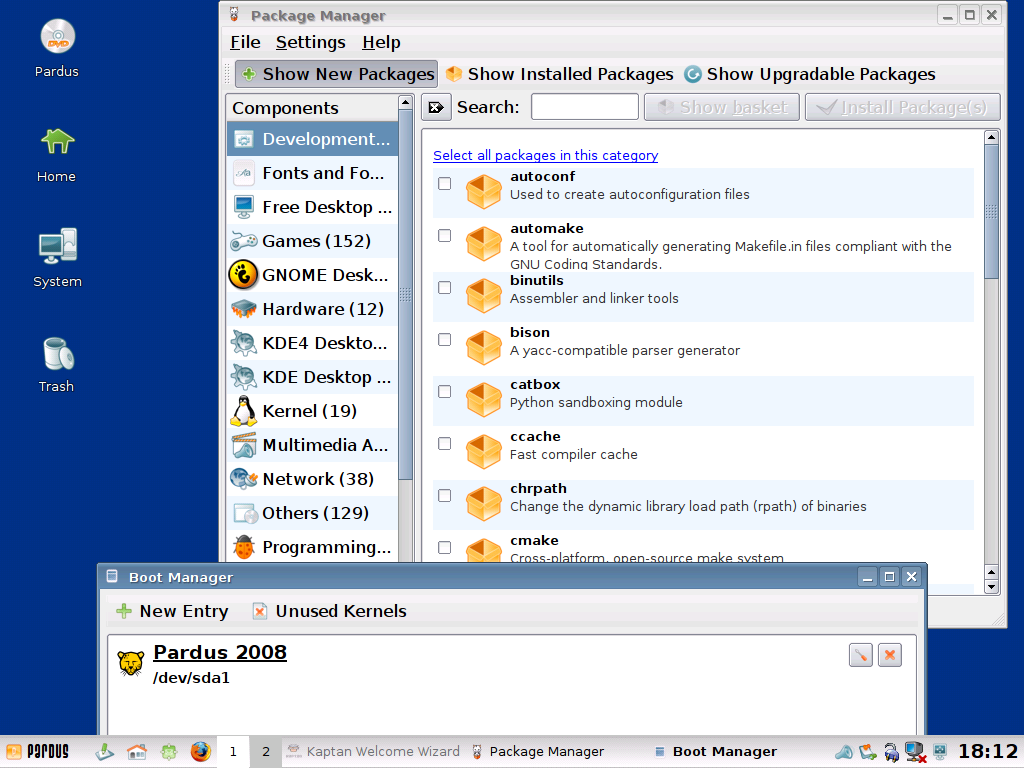Delete the Pardus 2008 boot entry
The image size is (1024, 768).
tap(889, 655)
